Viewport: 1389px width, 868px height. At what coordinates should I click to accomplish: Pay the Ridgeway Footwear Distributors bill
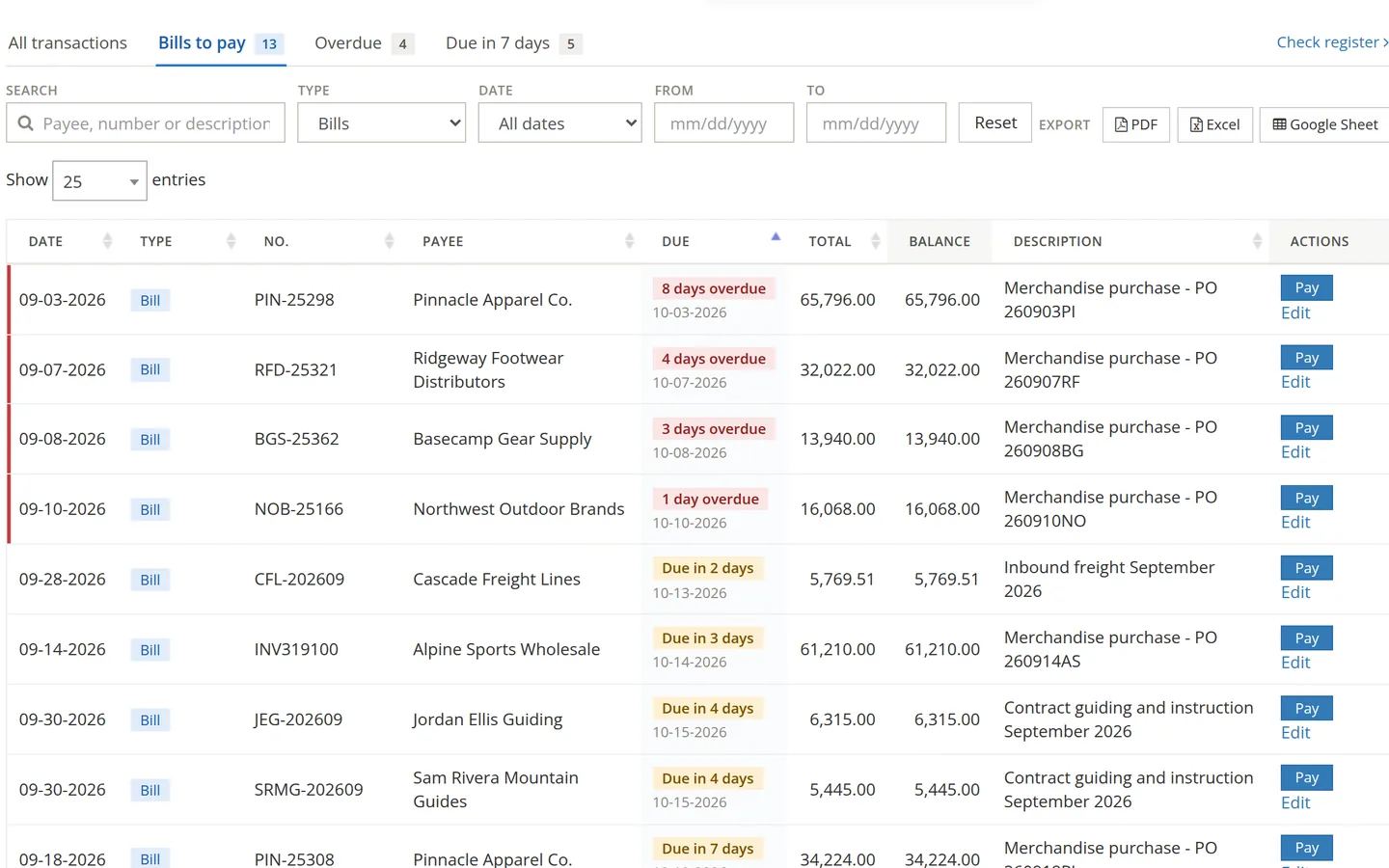point(1306,358)
